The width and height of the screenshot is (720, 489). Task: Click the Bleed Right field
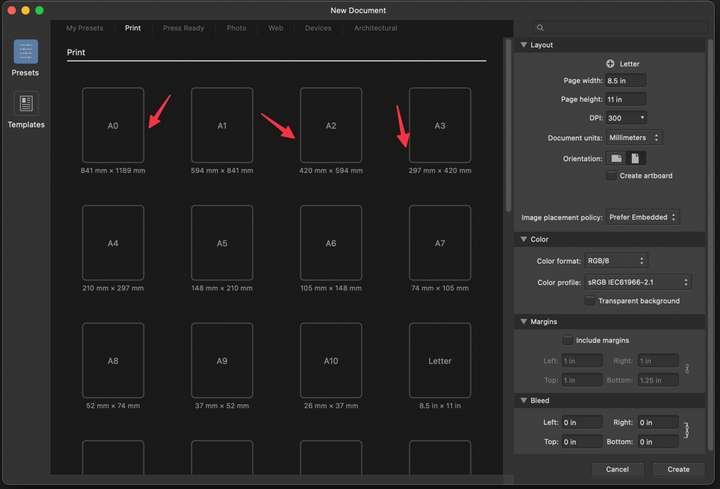[658, 422]
